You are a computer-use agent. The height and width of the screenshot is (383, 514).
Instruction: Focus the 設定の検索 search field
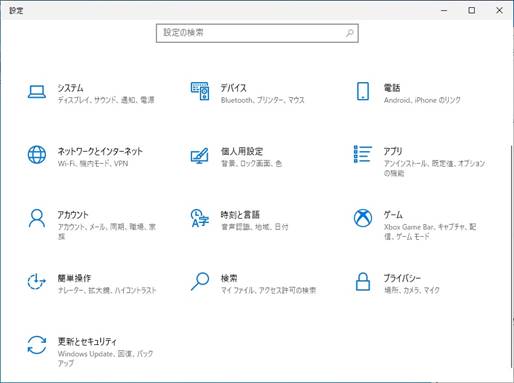click(x=257, y=33)
